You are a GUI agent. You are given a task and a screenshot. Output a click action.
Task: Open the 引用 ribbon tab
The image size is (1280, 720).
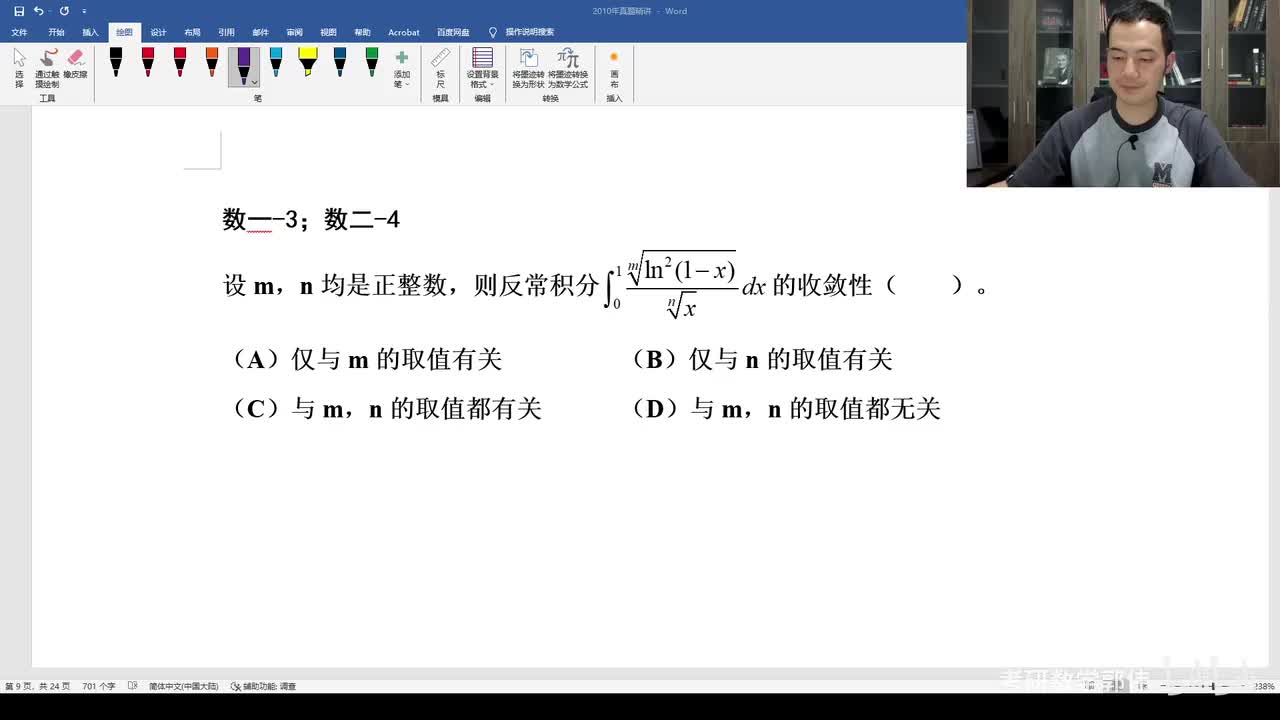(x=226, y=33)
